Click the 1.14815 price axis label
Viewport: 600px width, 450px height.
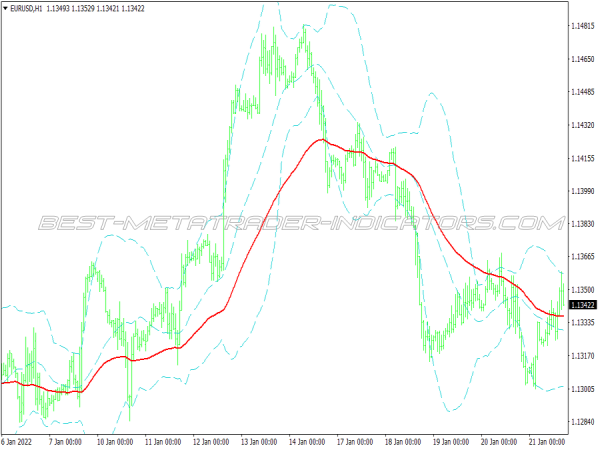(583, 26)
